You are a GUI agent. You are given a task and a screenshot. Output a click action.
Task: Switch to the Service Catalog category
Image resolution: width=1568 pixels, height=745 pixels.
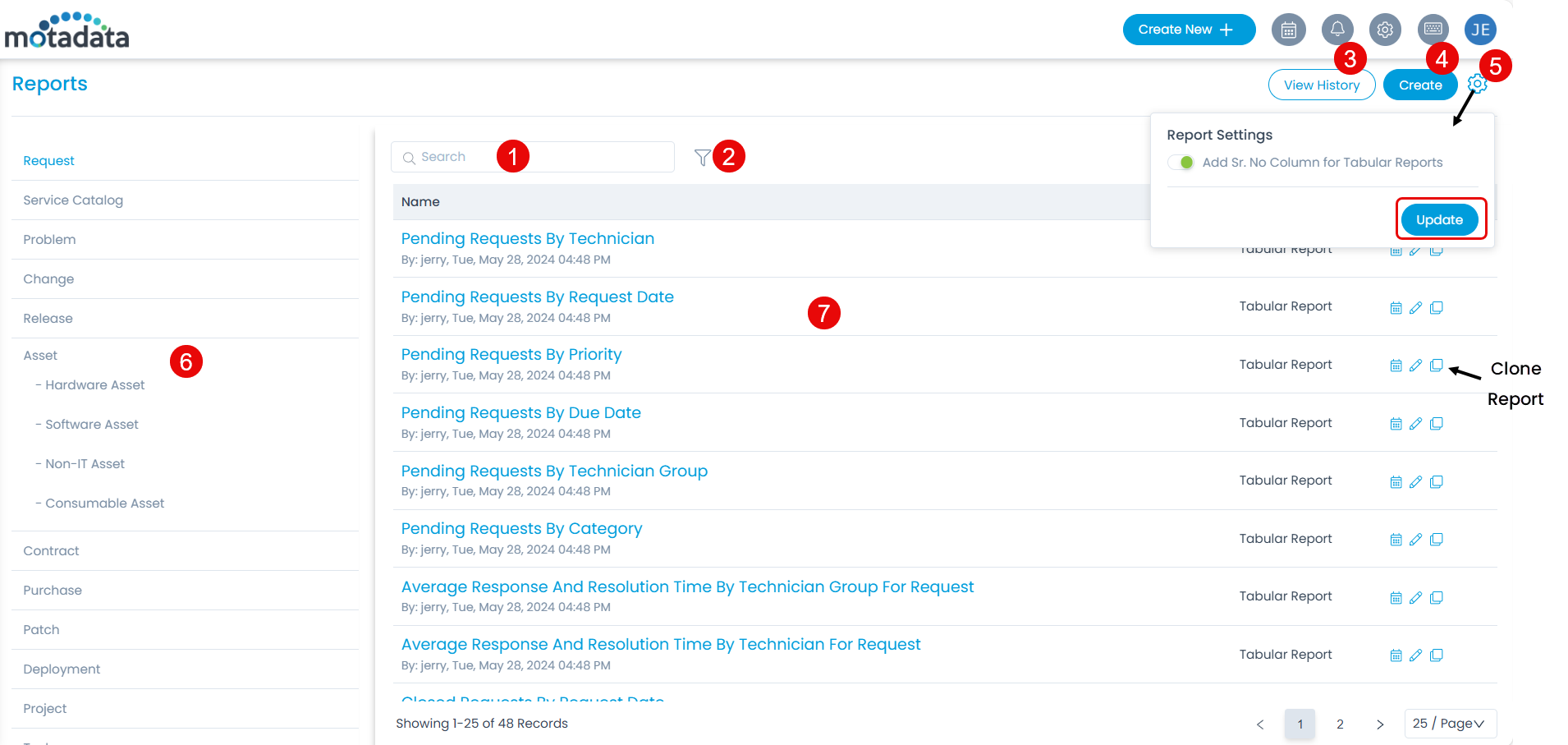tap(73, 200)
